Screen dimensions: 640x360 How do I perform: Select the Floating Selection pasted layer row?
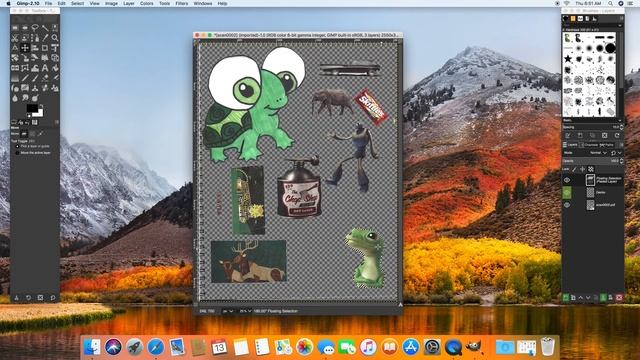point(593,180)
